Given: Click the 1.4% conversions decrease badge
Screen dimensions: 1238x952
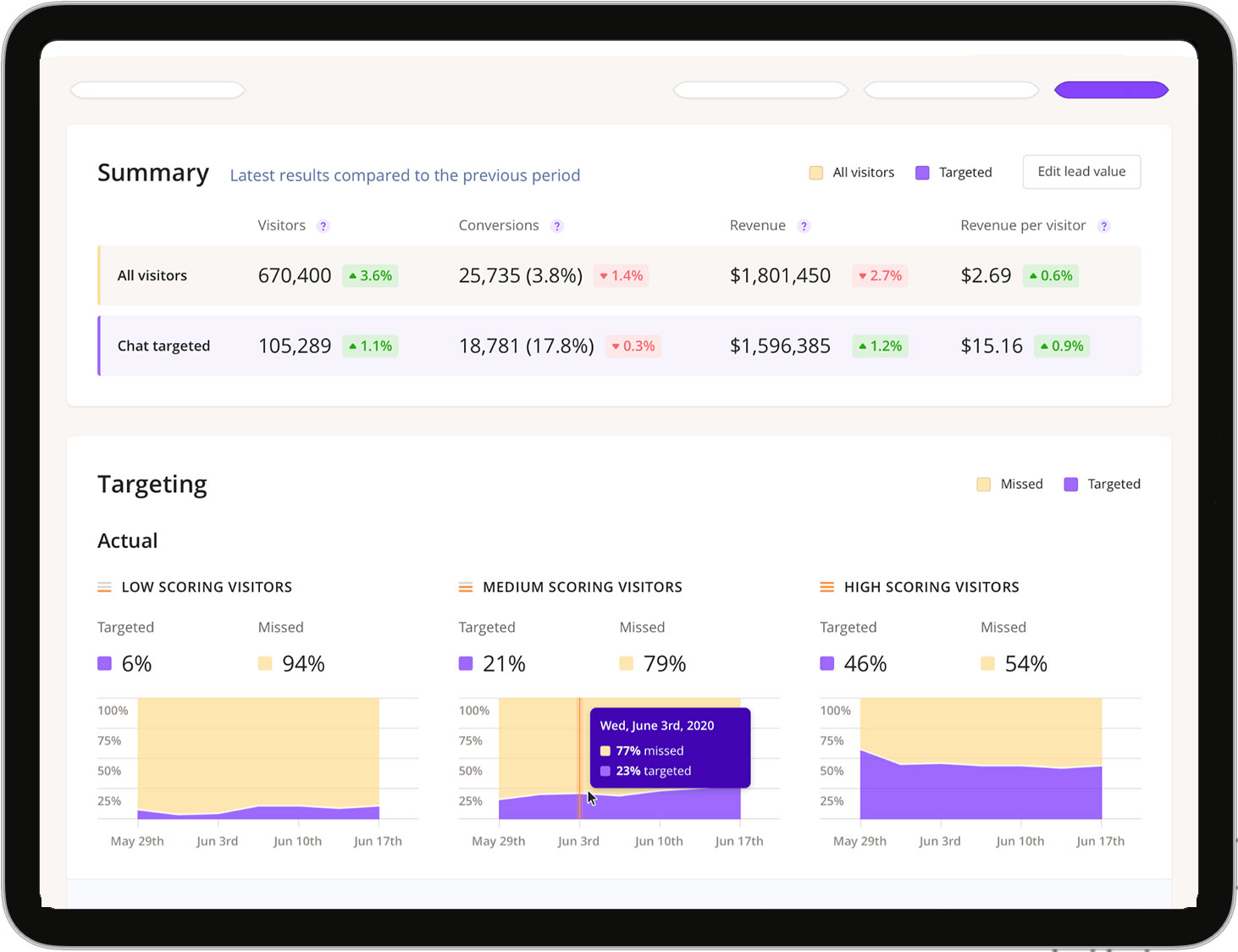Looking at the screenshot, I should [x=621, y=275].
